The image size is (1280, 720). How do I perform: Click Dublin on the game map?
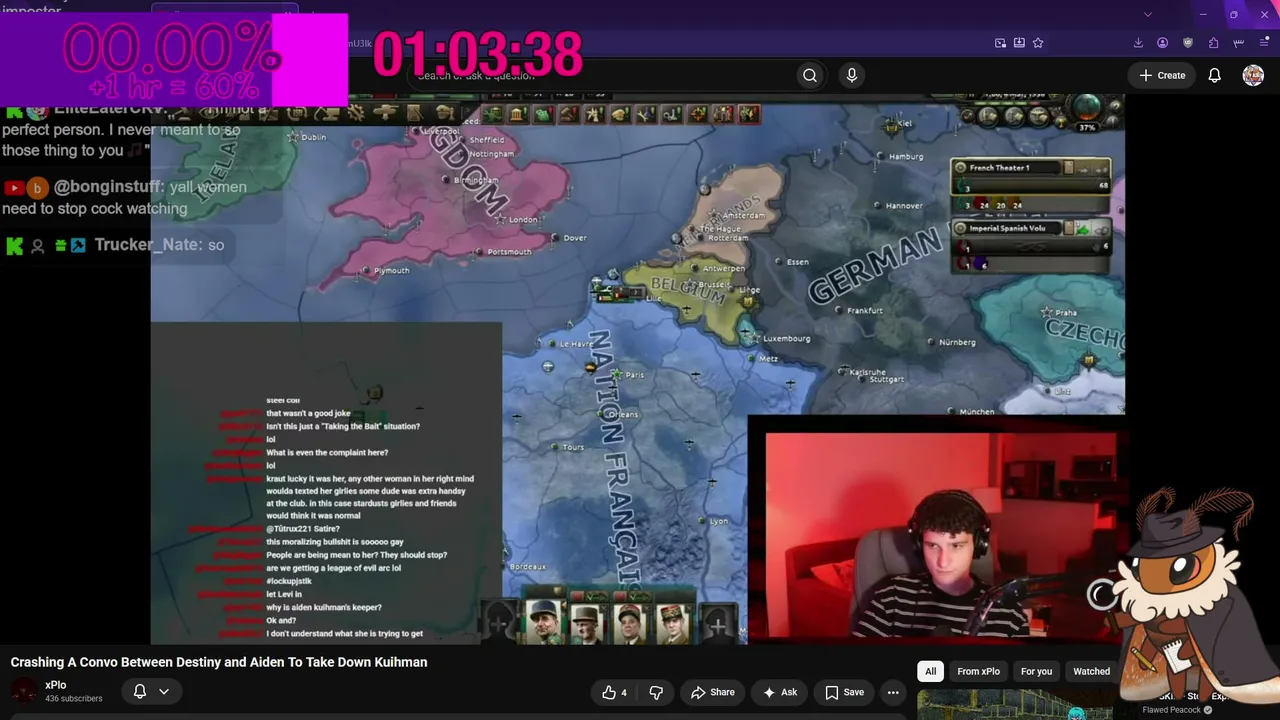[313, 137]
